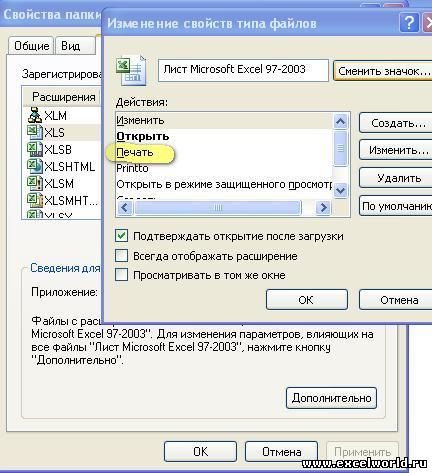The width and height of the screenshot is (432, 473).
Task: Select the 'Изменить' action in list
Action: click(x=224, y=120)
